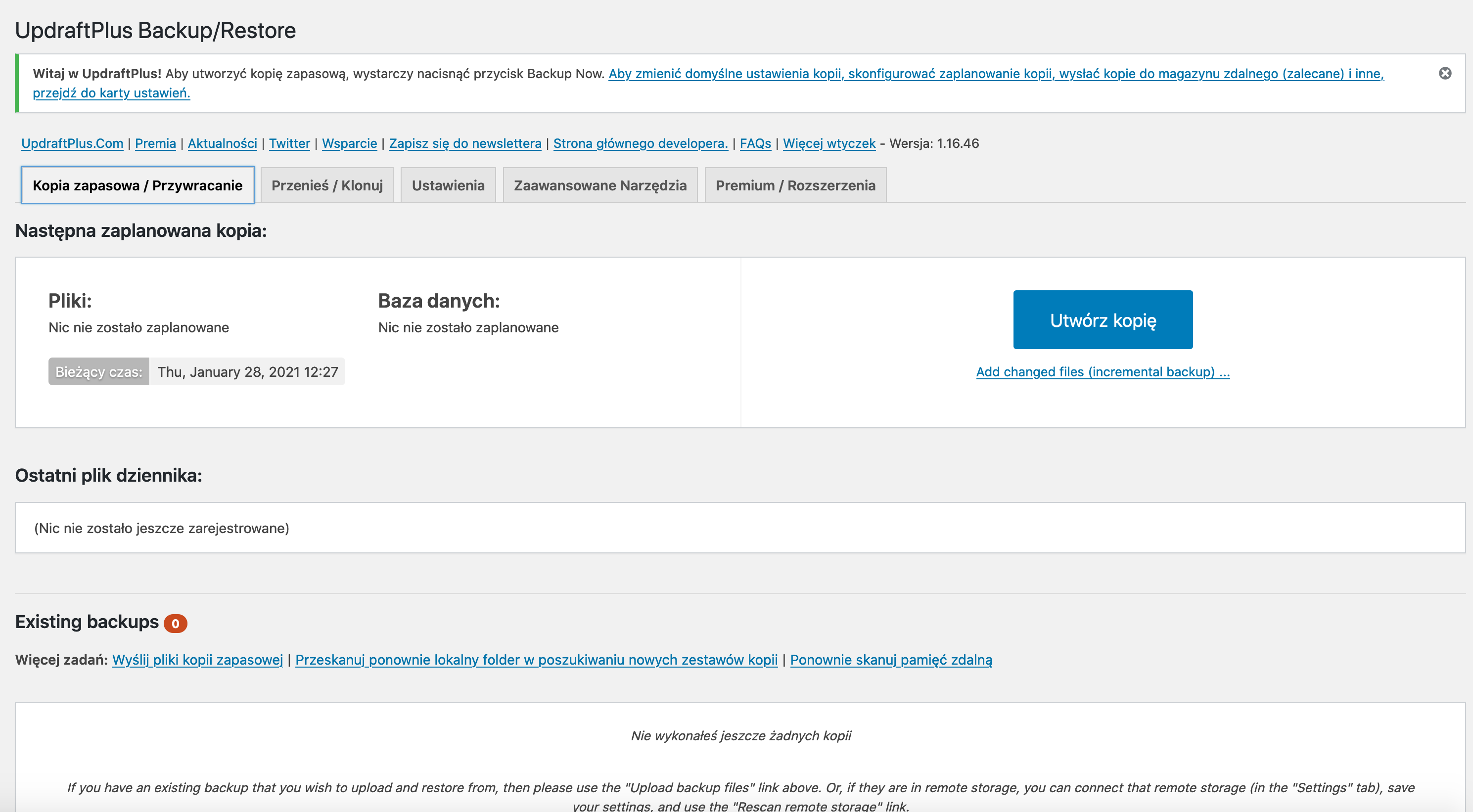
Task: Click the 'Wersja: 1.16.46' version text
Action: click(x=934, y=143)
